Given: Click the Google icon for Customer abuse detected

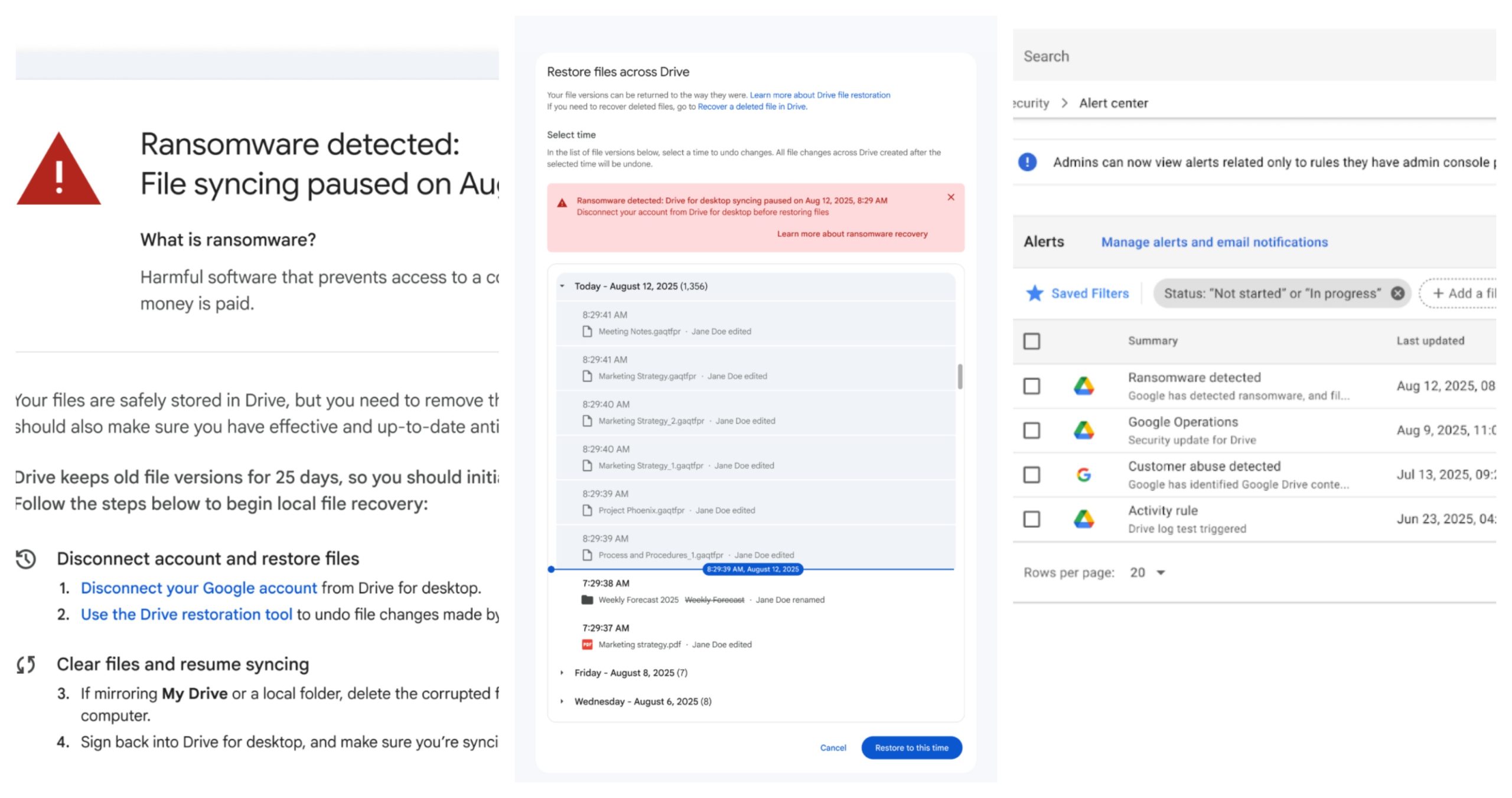Looking at the screenshot, I should pos(1083,475).
